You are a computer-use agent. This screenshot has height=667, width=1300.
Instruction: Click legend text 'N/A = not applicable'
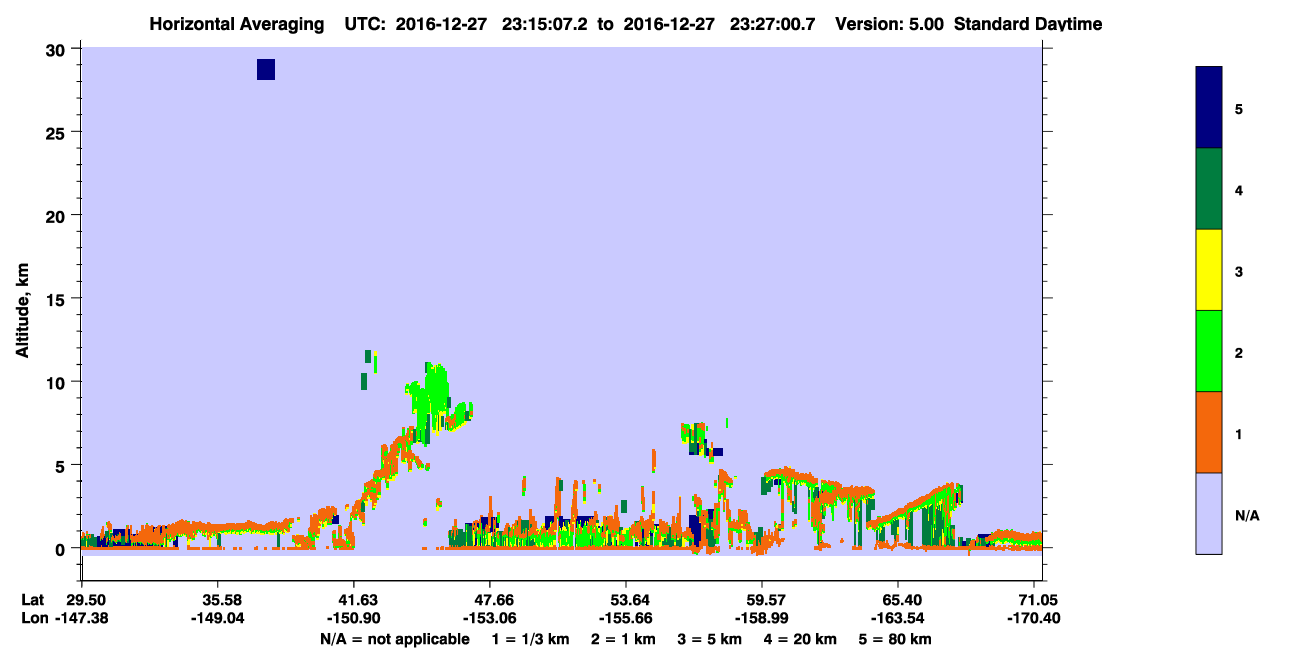[395, 639]
